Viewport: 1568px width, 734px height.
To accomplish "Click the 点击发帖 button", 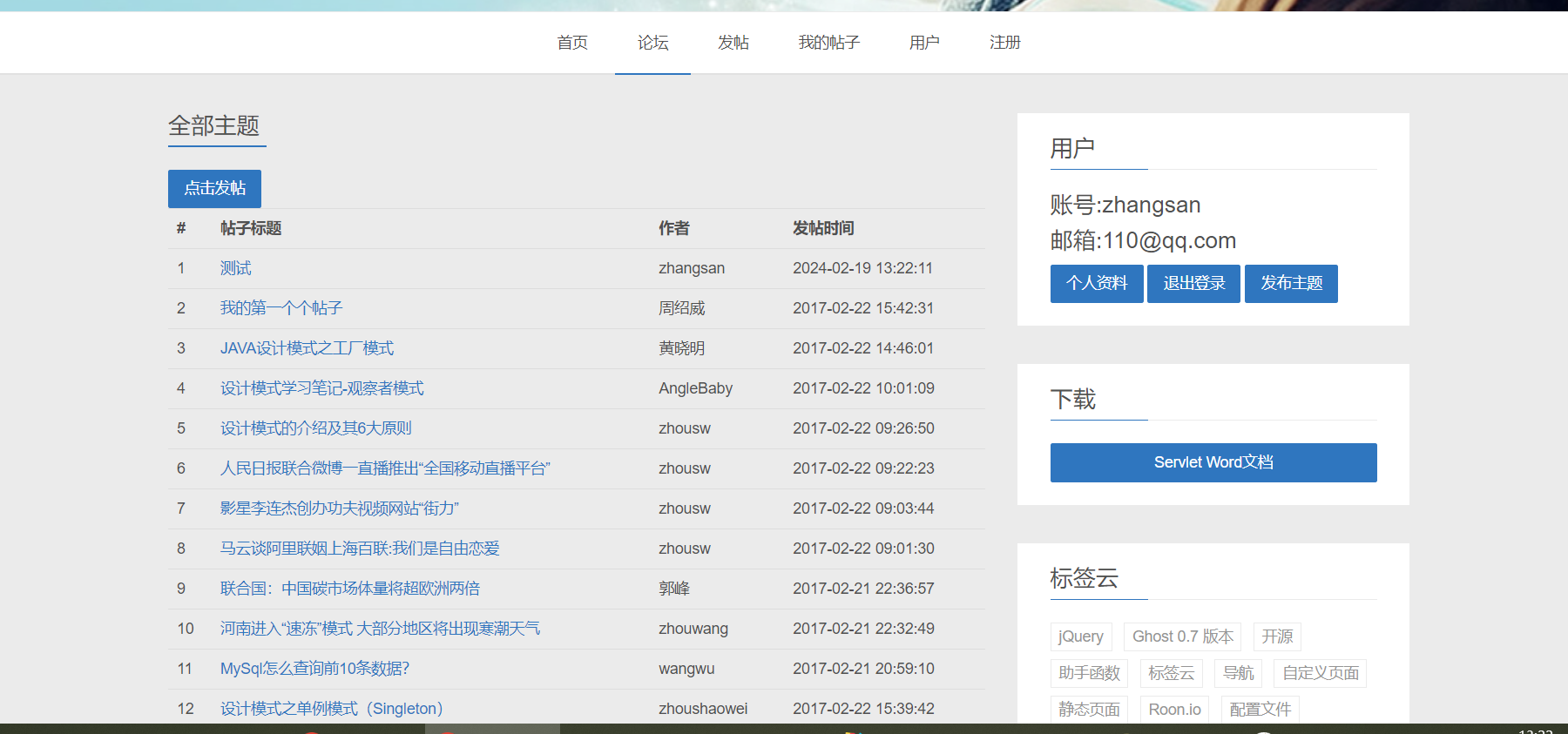I will [x=214, y=188].
